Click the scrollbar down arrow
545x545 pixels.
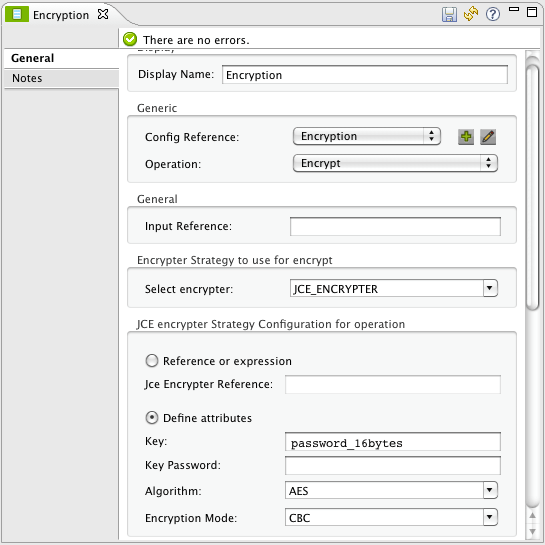pos(532,531)
